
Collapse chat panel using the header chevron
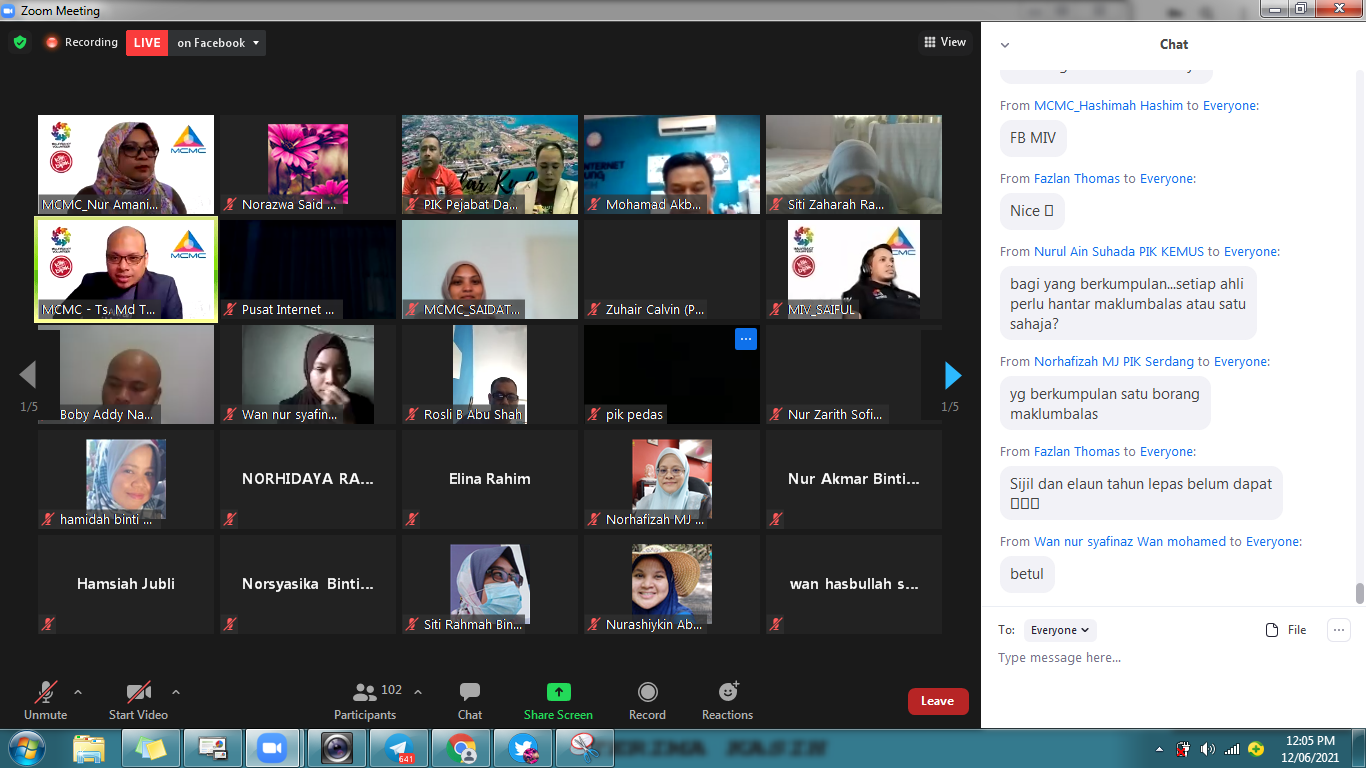[1005, 45]
